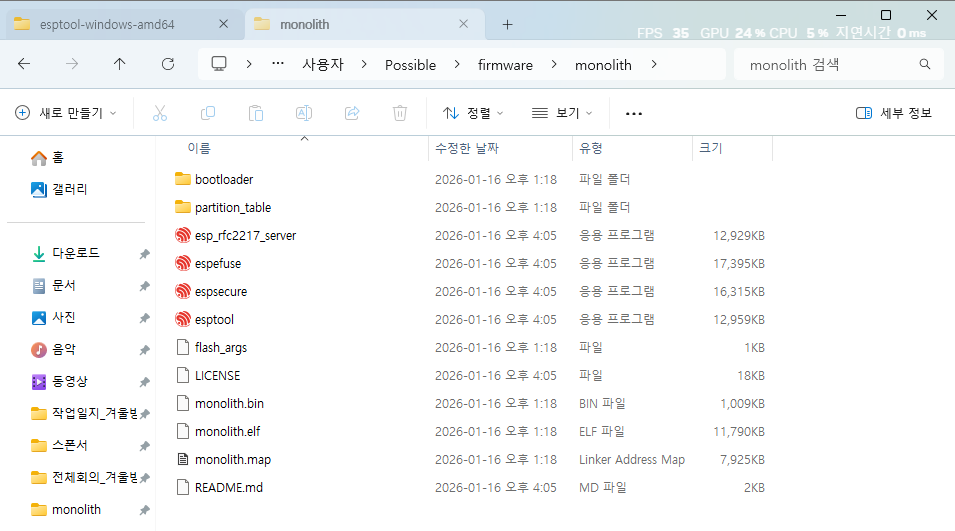Refresh the current folder view
Image resolution: width=955 pixels, height=531 pixels.
click(x=168, y=64)
